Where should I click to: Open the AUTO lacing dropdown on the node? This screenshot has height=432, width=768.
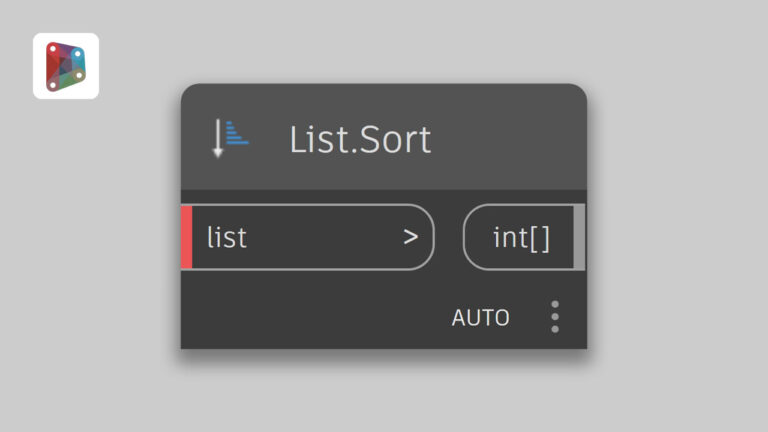coord(480,318)
